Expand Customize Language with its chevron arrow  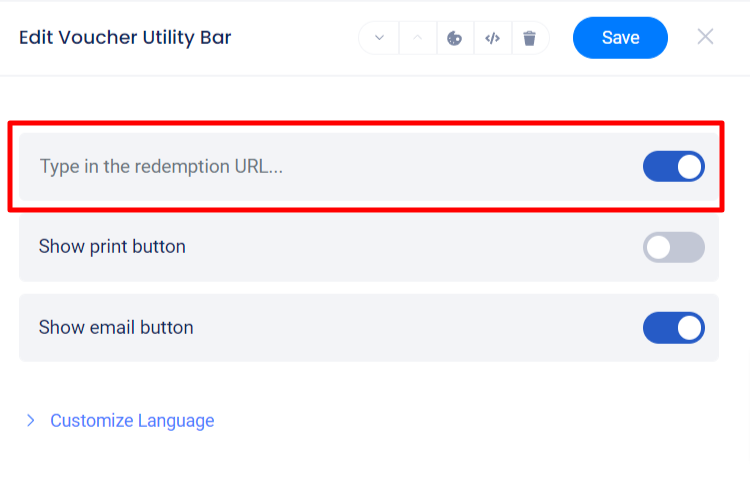point(31,421)
